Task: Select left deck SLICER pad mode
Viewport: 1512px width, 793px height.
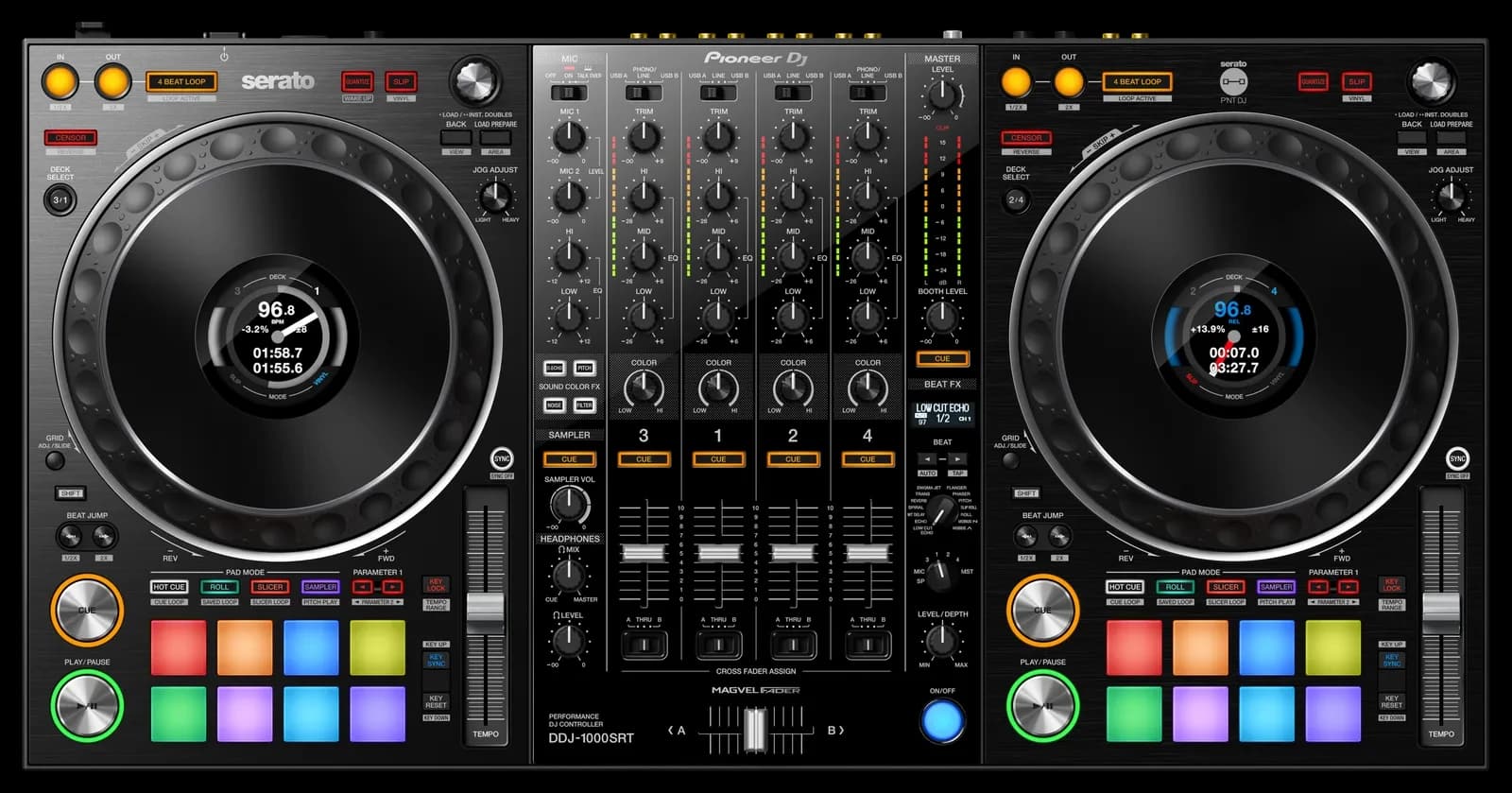Action: point(269,587)
